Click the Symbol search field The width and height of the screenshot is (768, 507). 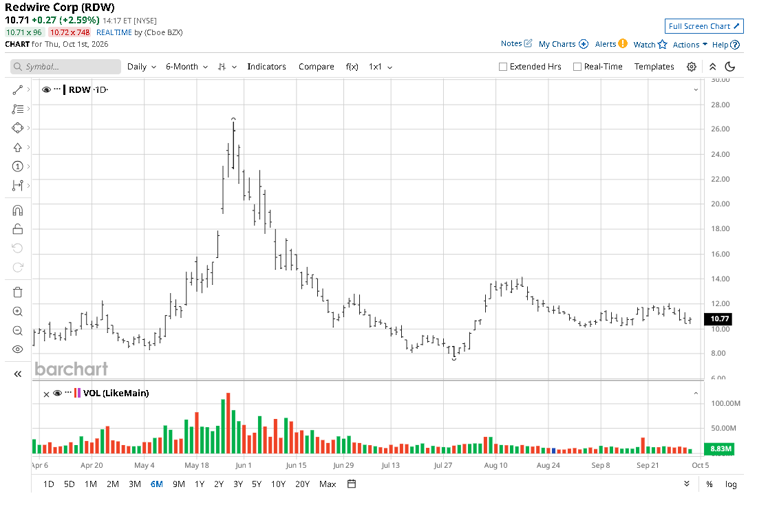click(x=66, y=67)
